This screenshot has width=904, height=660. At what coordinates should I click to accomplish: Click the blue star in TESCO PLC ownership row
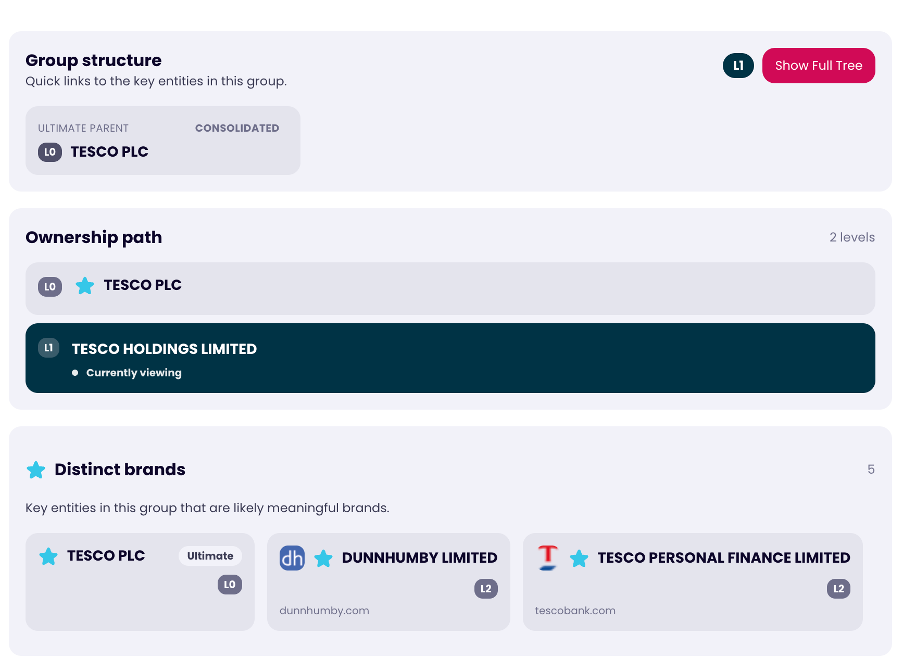(85, 286)
